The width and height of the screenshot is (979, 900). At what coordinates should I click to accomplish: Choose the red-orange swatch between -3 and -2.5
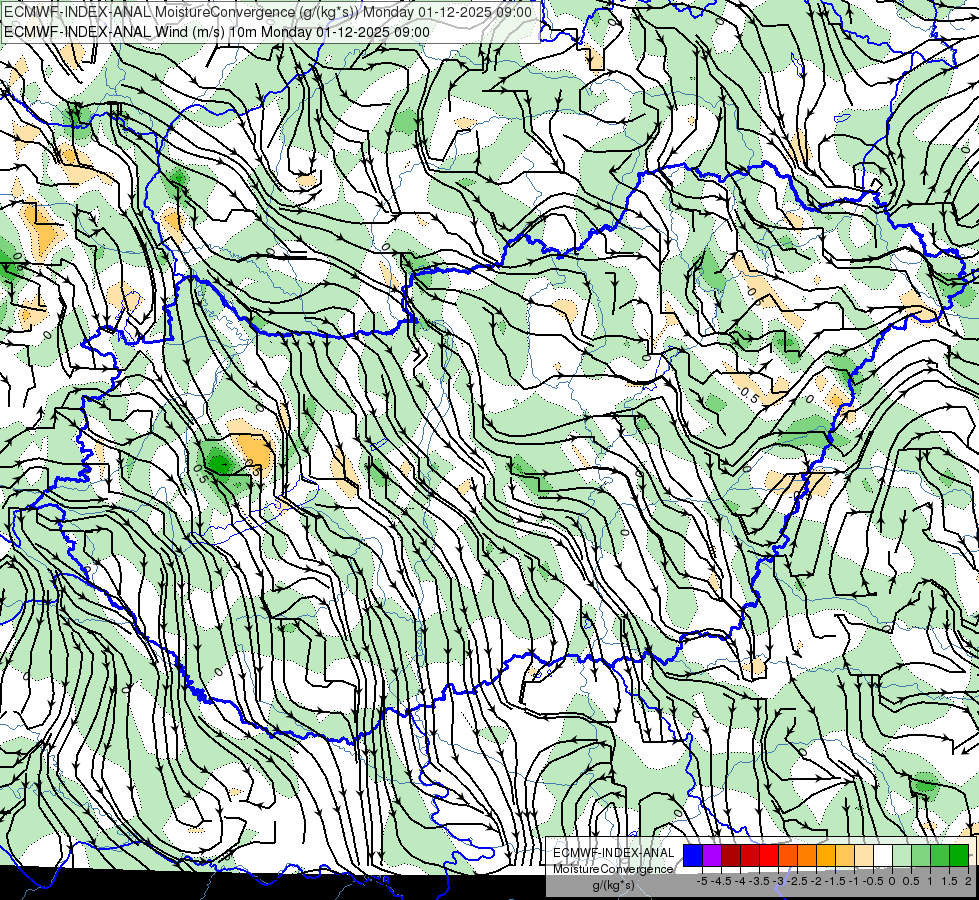(788, 856)
